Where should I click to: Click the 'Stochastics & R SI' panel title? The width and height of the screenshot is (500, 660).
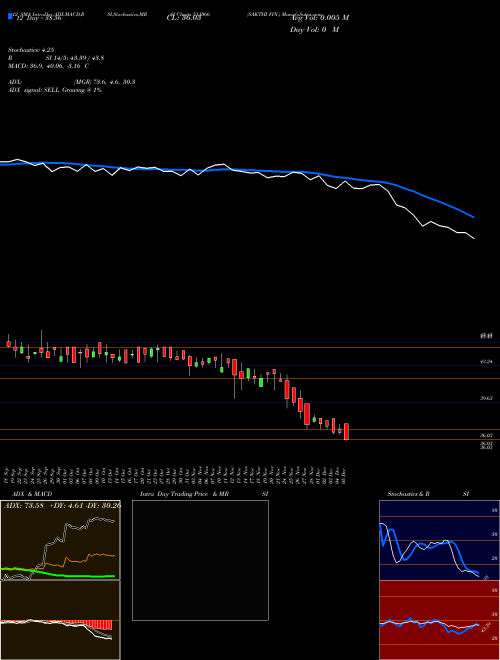(x=428, y=494)
